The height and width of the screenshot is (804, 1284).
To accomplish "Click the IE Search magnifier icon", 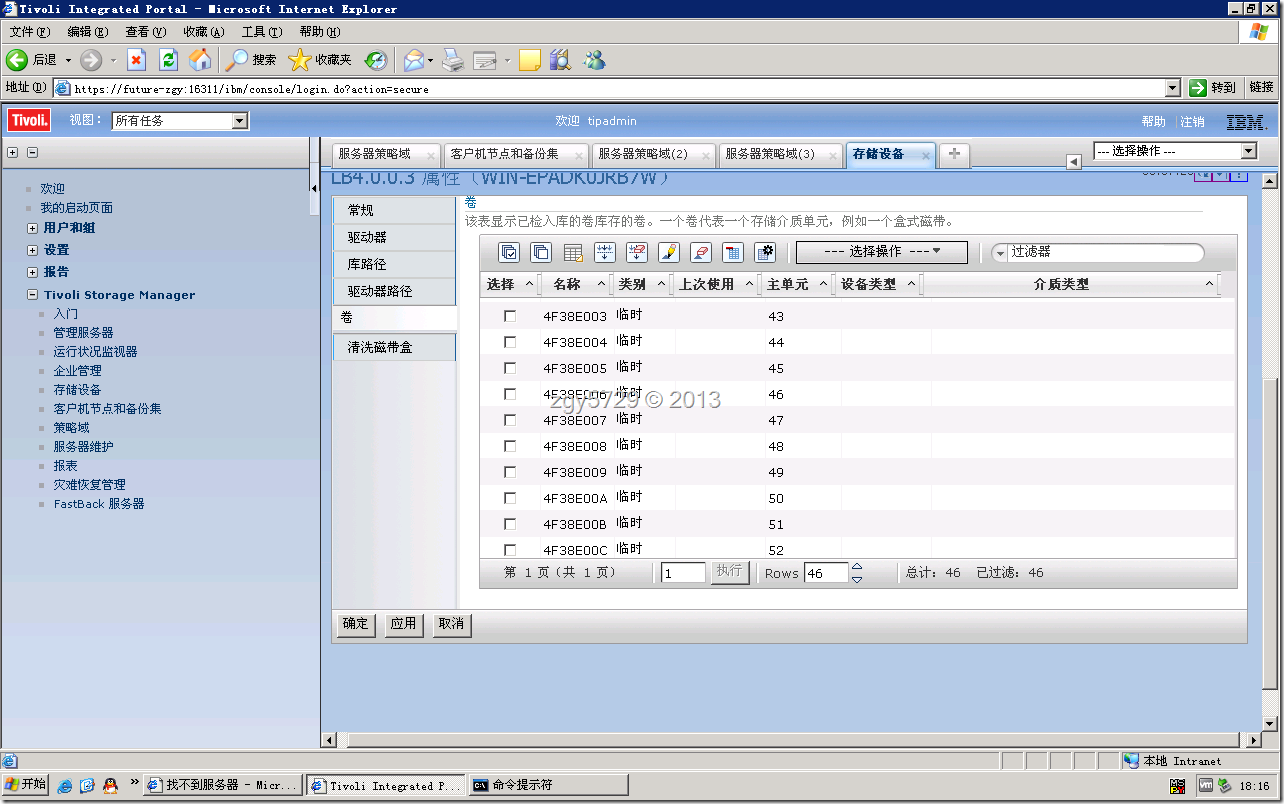I will [x=237, y=60].
